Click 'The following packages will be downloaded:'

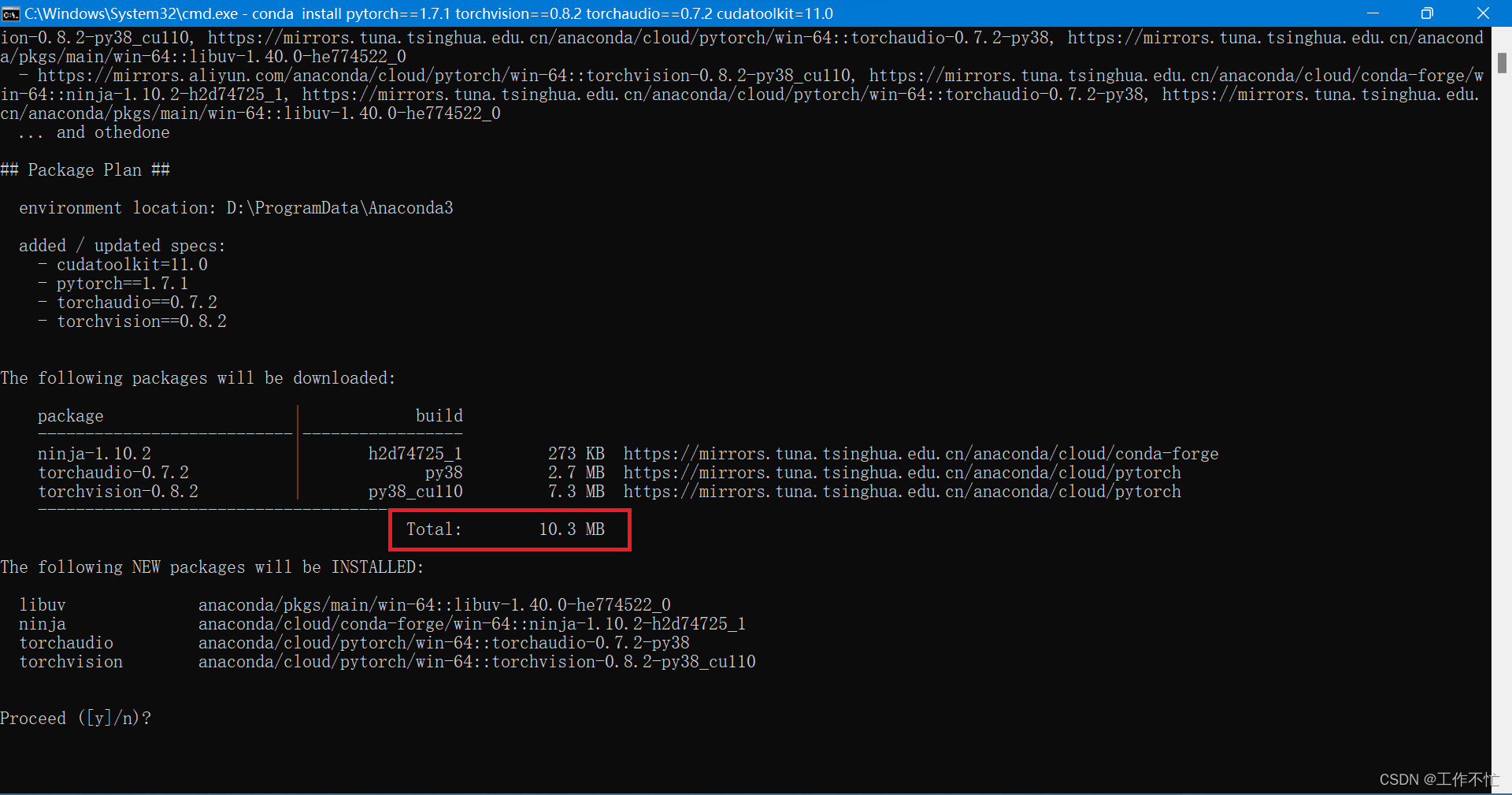coord(198,378)
